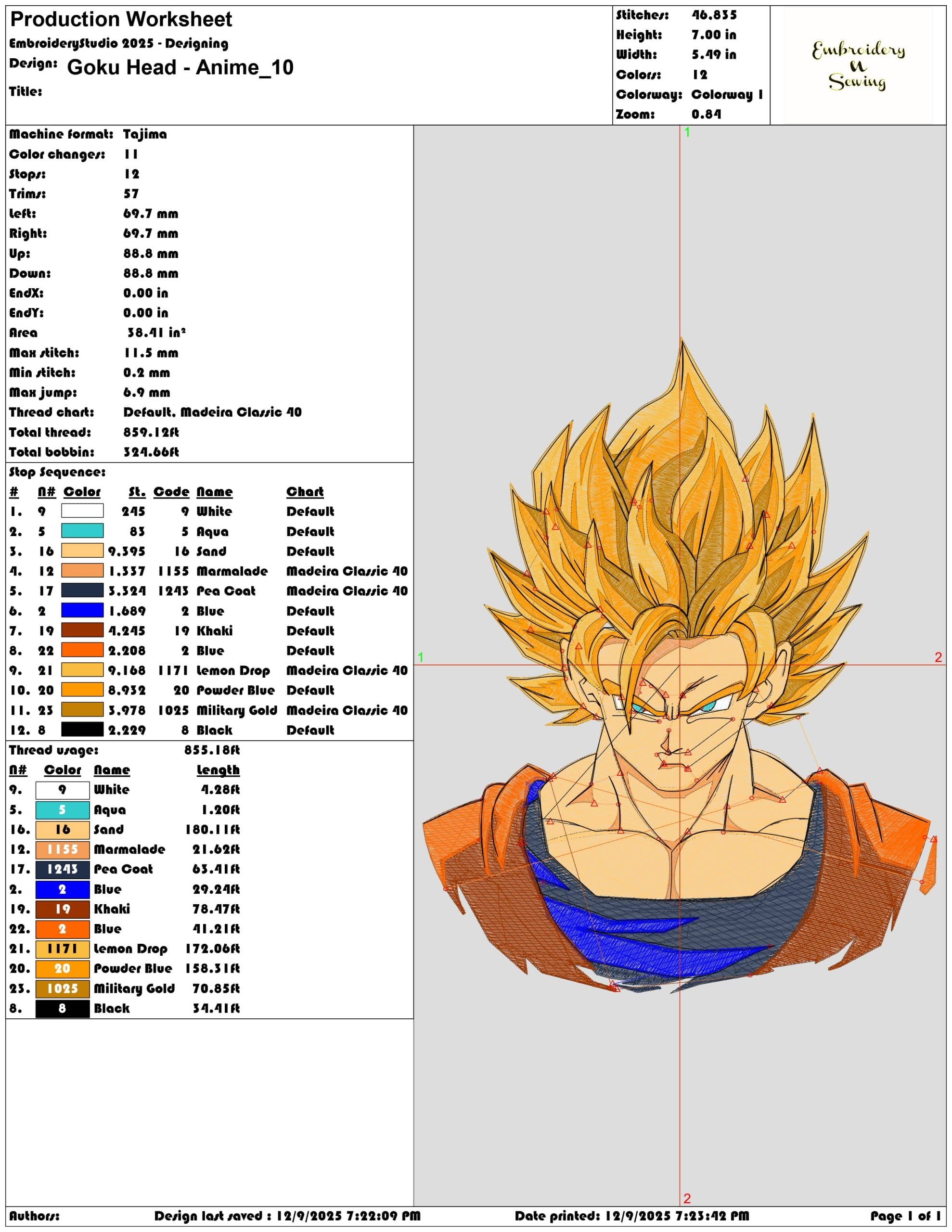
Task: Click Sand length 180.11ft
Action: pos(213,830)
